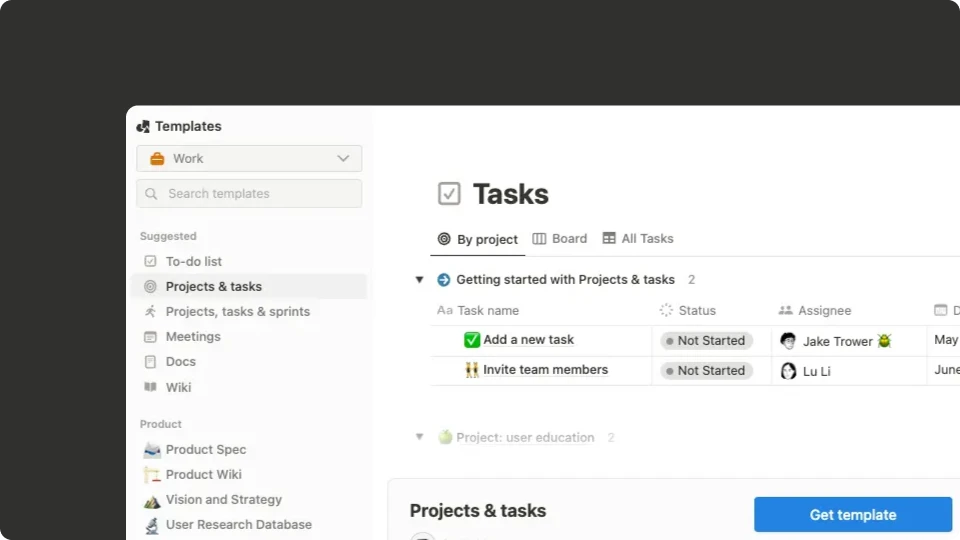The width and height of the screenshot is (960, 540).
Task: Click the Product Wiki crane icon
Action: point(152,474)
